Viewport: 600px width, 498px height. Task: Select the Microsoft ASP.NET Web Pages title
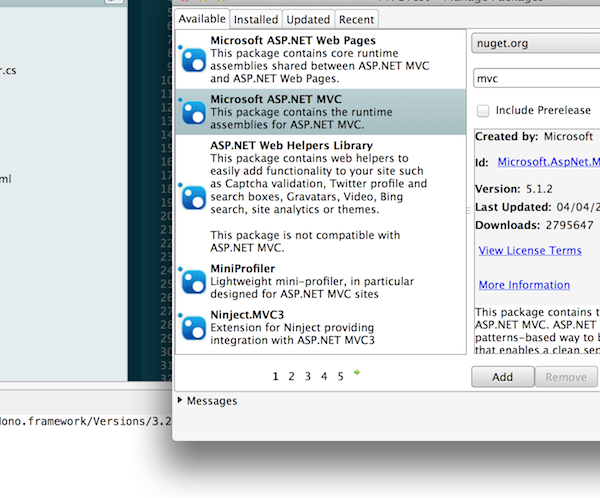[293, 40]
